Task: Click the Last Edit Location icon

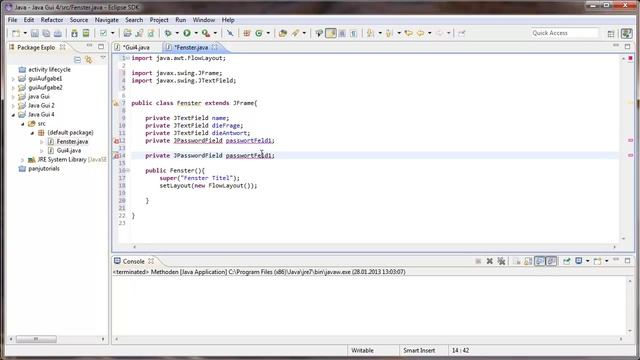Action: (408, 33)
